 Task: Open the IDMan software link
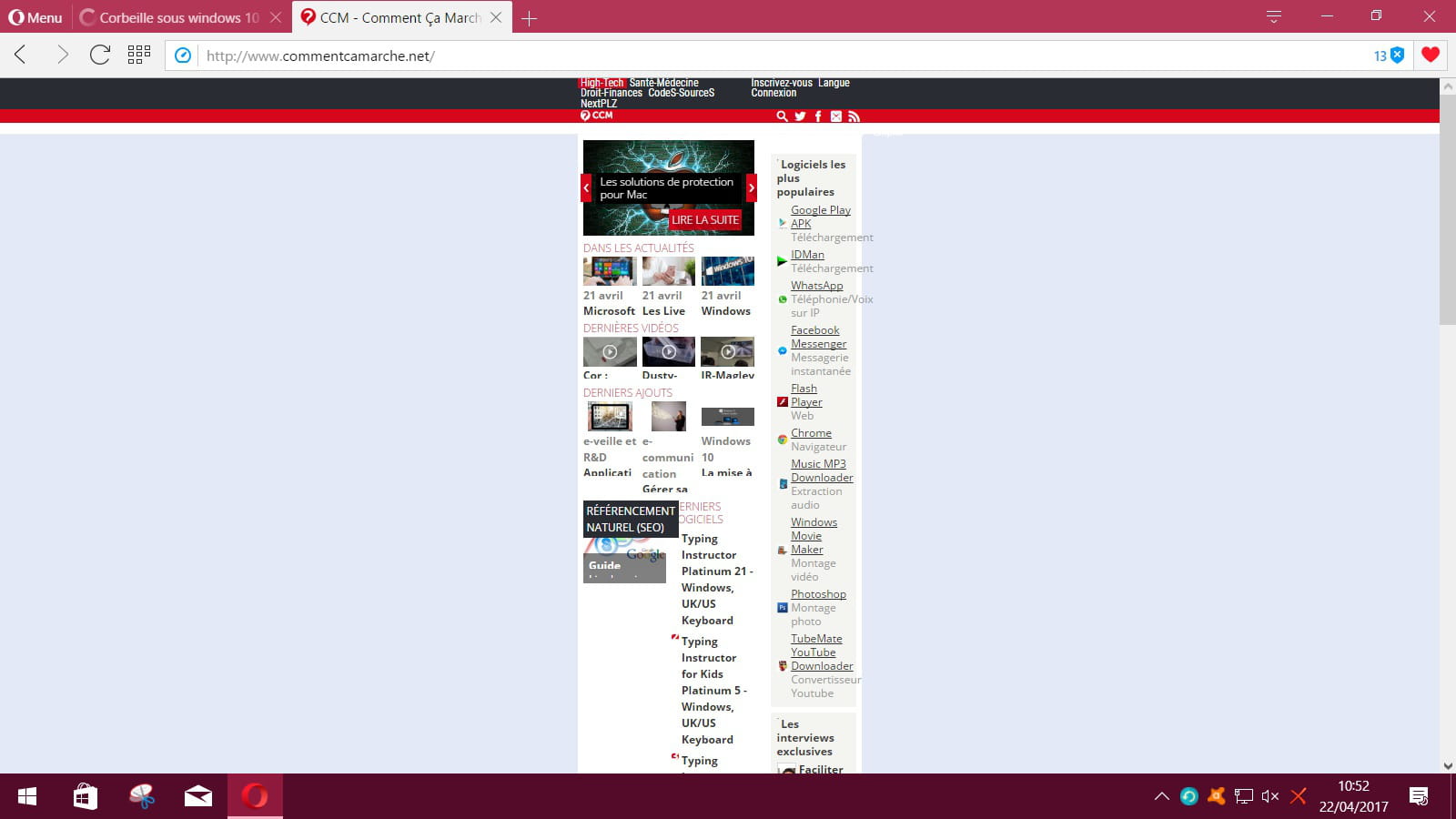point(807,255)
